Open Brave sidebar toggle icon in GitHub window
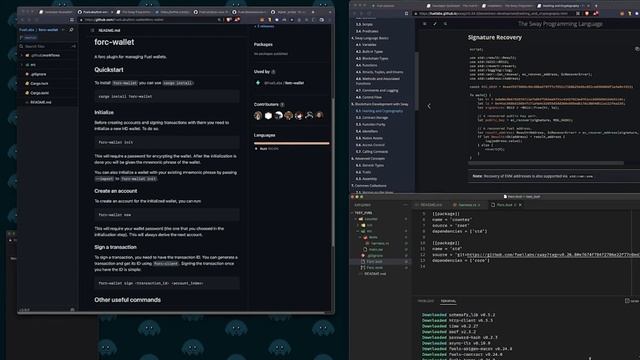Viewport: 640px width, 360px height. click(x=72, y=20)
